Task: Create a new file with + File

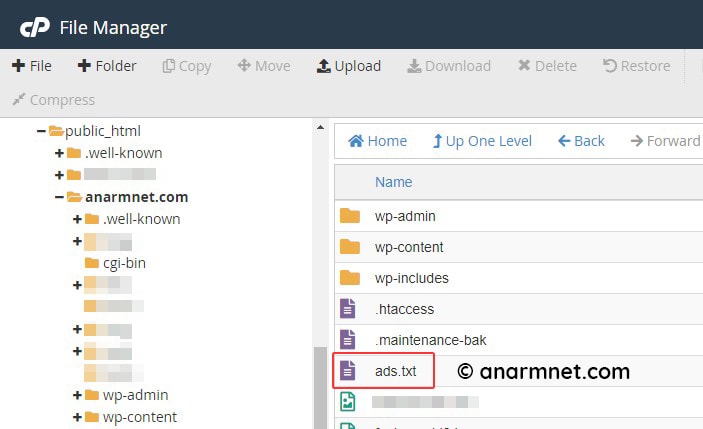Action: pyautogui.click(x=32, y=66)
